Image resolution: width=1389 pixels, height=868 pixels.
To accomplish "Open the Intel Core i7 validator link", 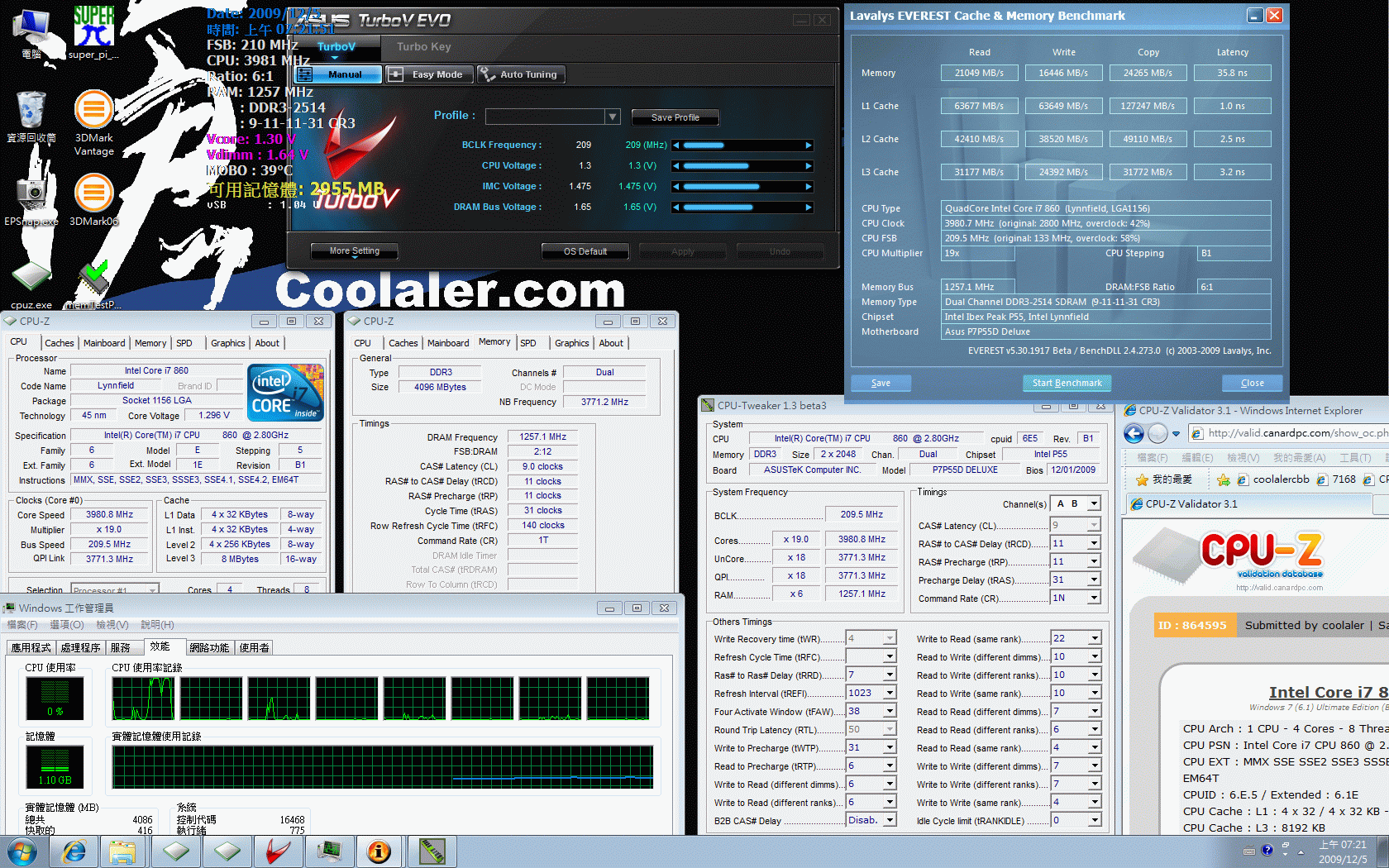I will coord(1329,693).
